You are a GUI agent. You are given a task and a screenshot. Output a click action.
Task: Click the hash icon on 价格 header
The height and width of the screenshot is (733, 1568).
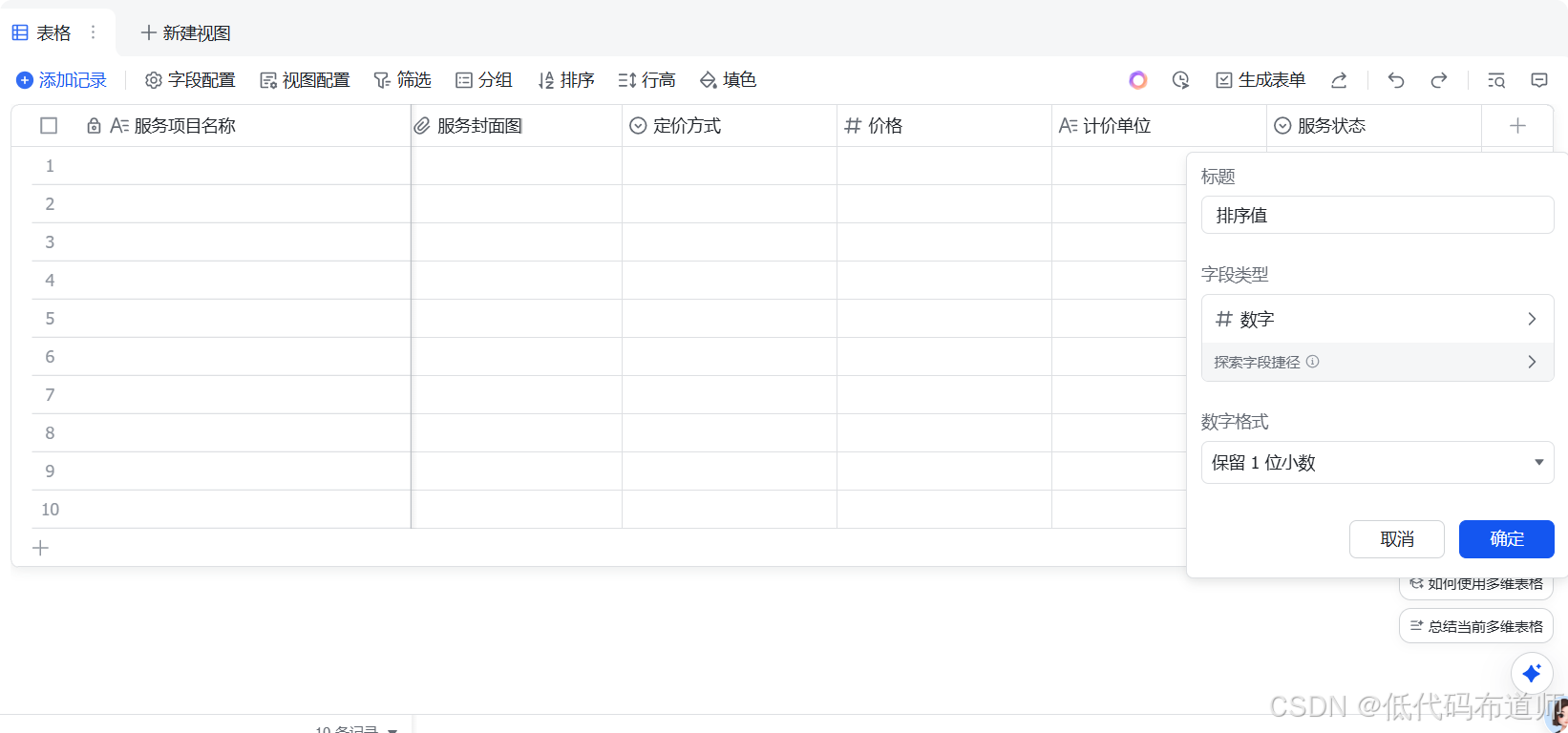(x=853, y=126)
